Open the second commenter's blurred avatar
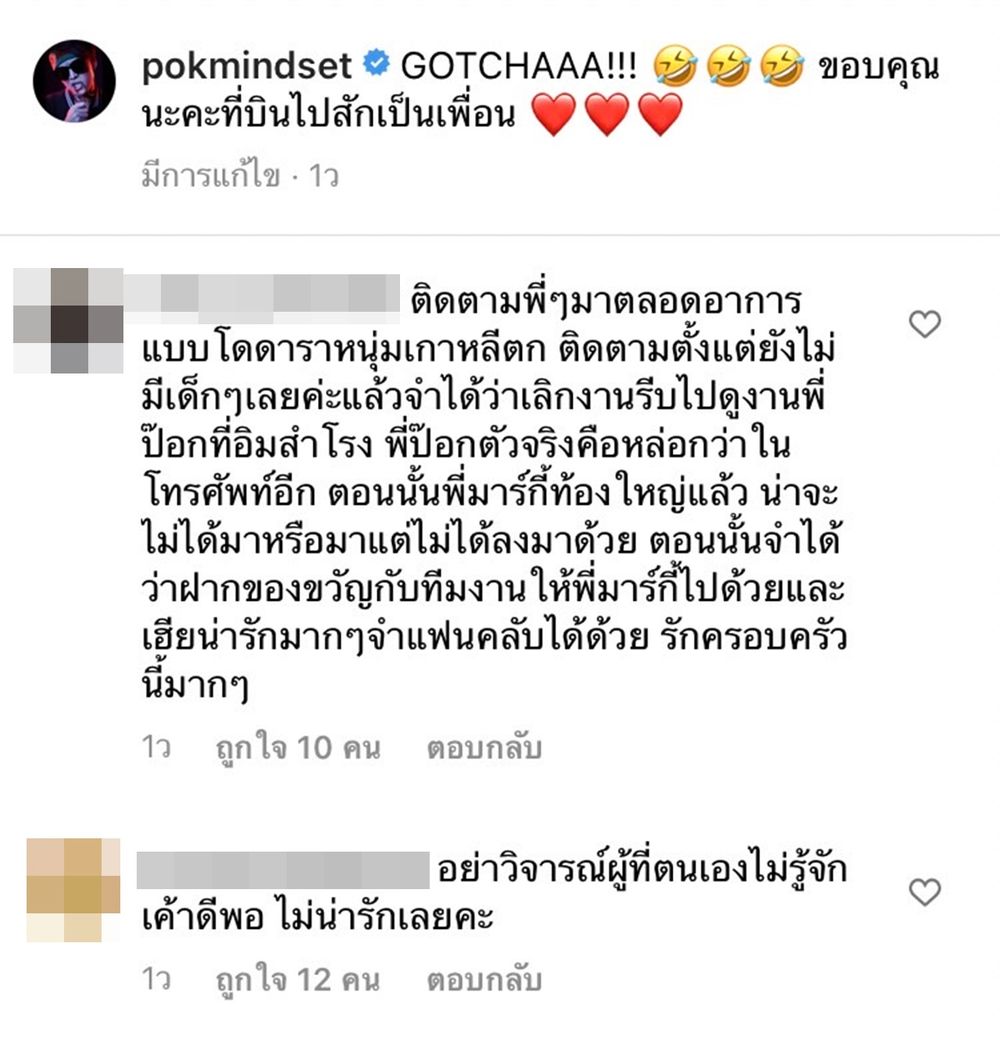This screenshot has height=1047, width=1000. (x=73, y=889)
